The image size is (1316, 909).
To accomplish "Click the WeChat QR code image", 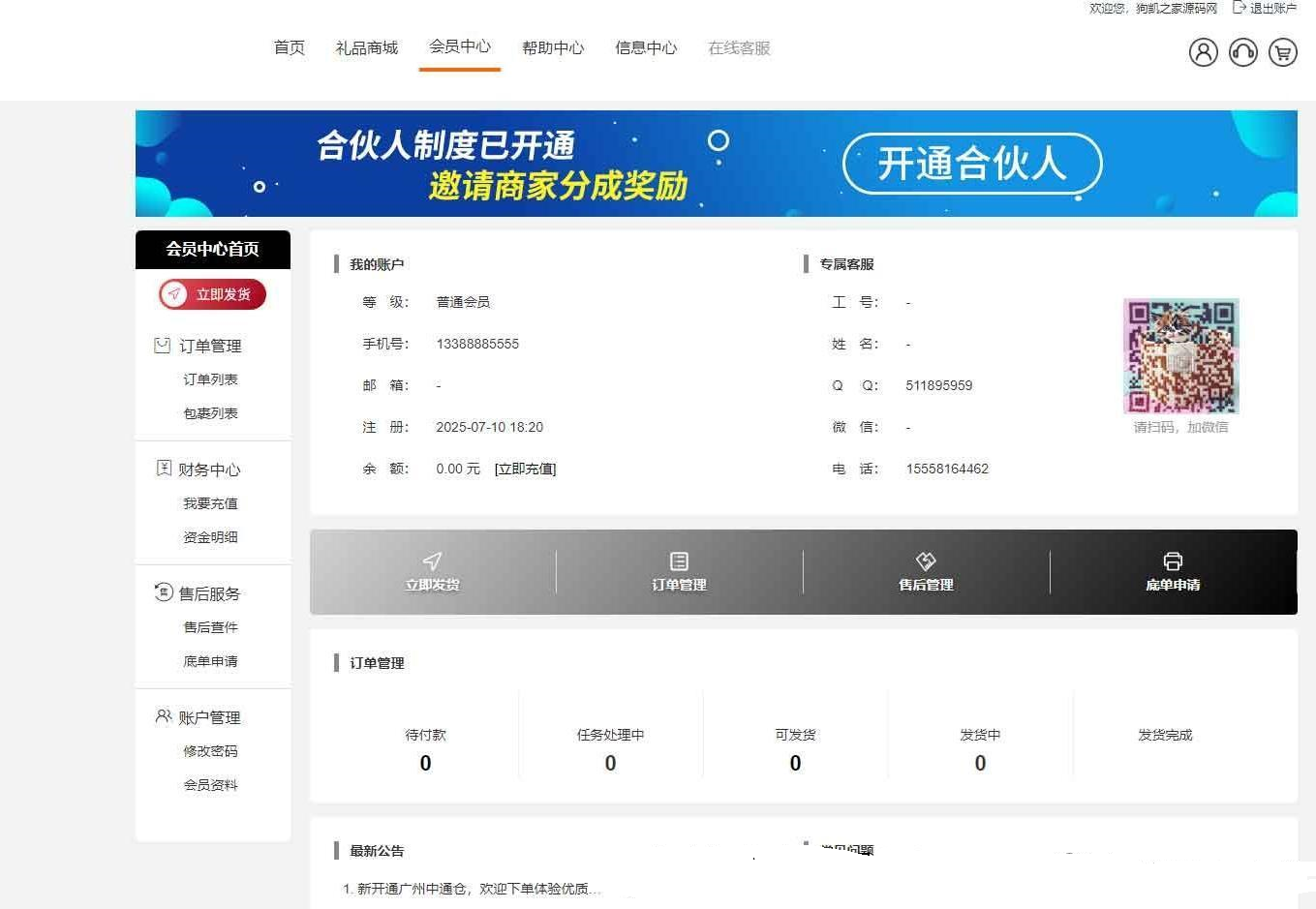I will (1179, 355).
